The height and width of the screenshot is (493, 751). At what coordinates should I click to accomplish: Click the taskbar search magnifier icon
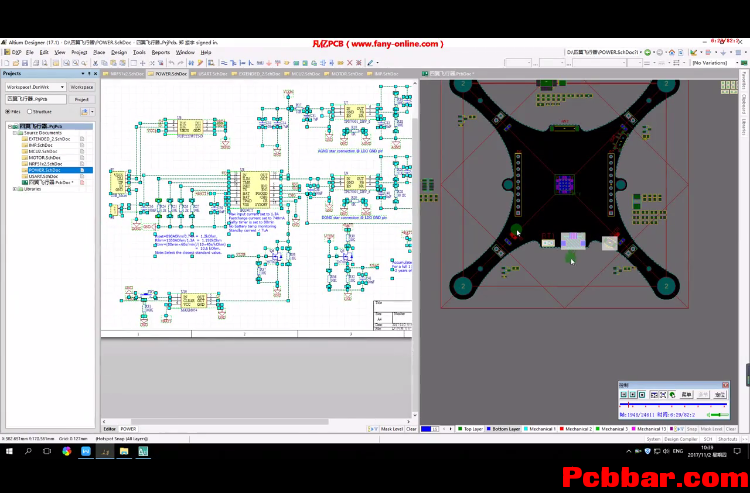pyautogui.click(x=28, y=451)
